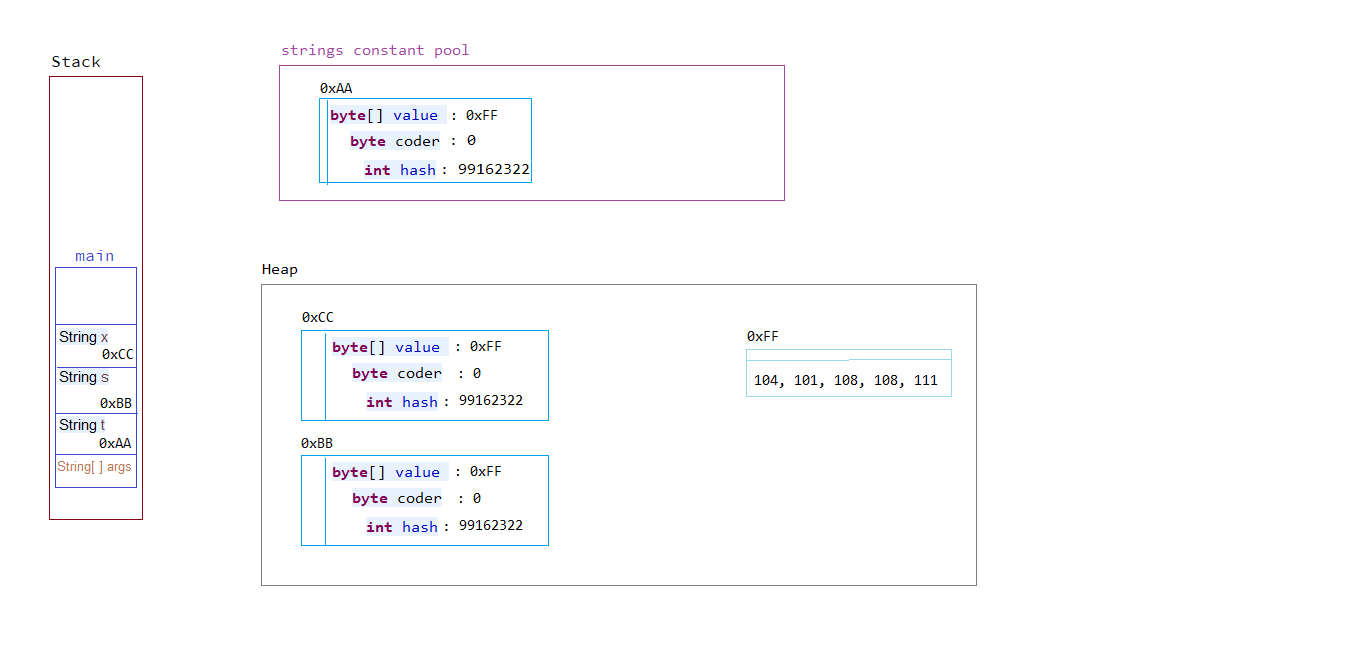
Task: Click byte[] value in 0xCC object
Action: [386, 347]
